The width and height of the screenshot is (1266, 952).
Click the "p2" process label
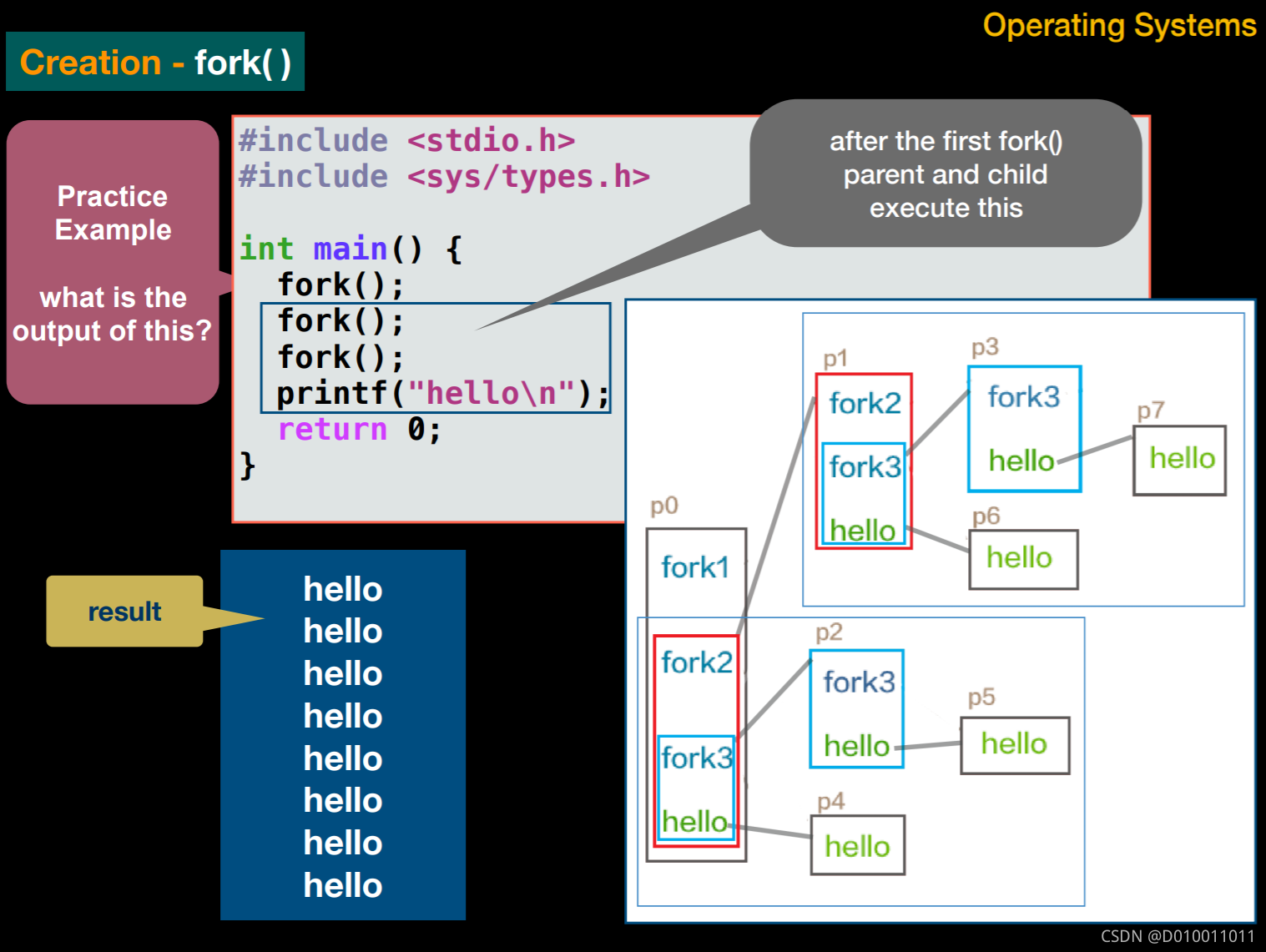(829, 632)
